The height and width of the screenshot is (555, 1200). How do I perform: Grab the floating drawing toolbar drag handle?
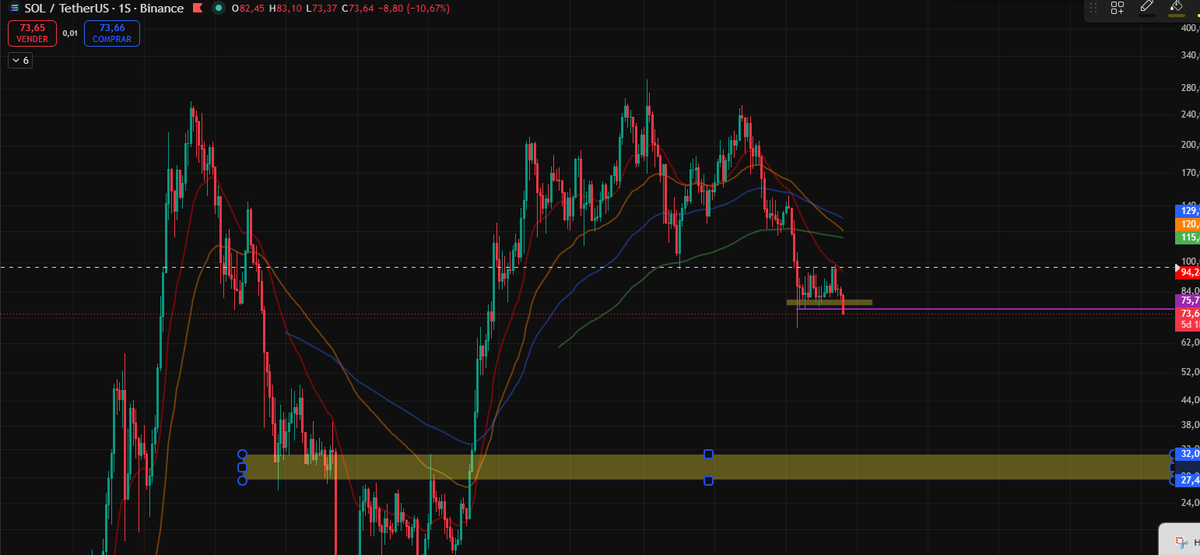1092,7
